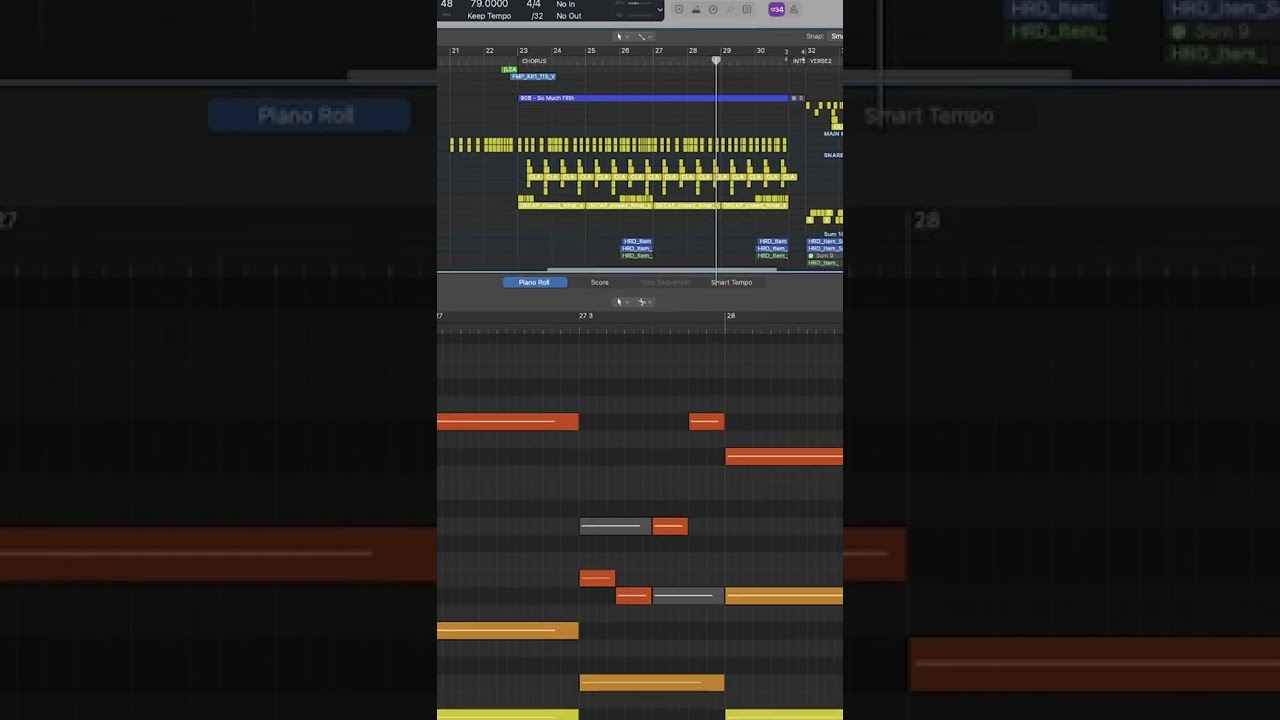Click the No Out MIDI indicator
The image size is (1280, 720).
pyautogui.click(x=568, y=16)
